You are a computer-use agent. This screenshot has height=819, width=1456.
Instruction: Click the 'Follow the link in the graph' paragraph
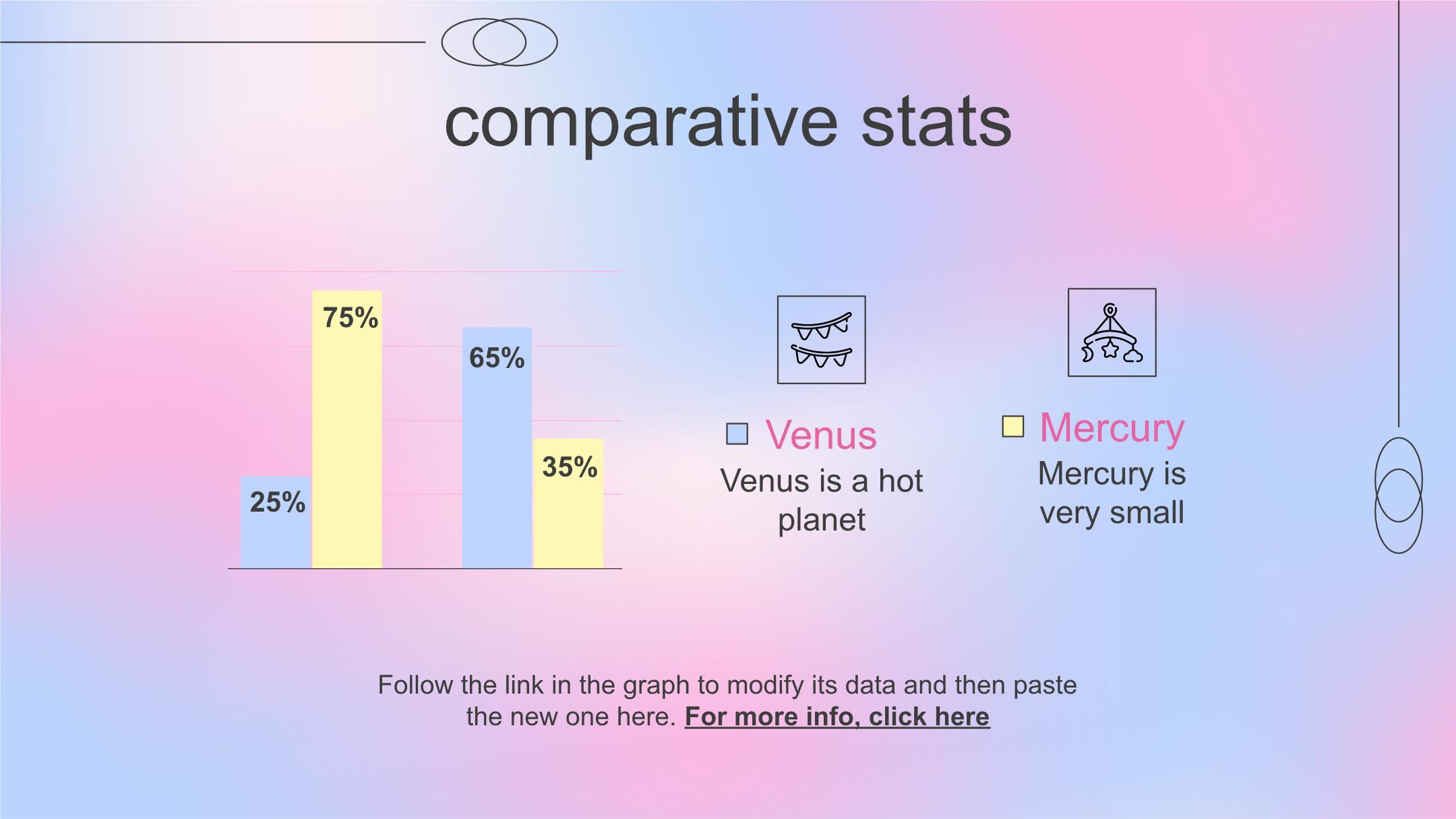pyautogui.click(x=727, y=700)
